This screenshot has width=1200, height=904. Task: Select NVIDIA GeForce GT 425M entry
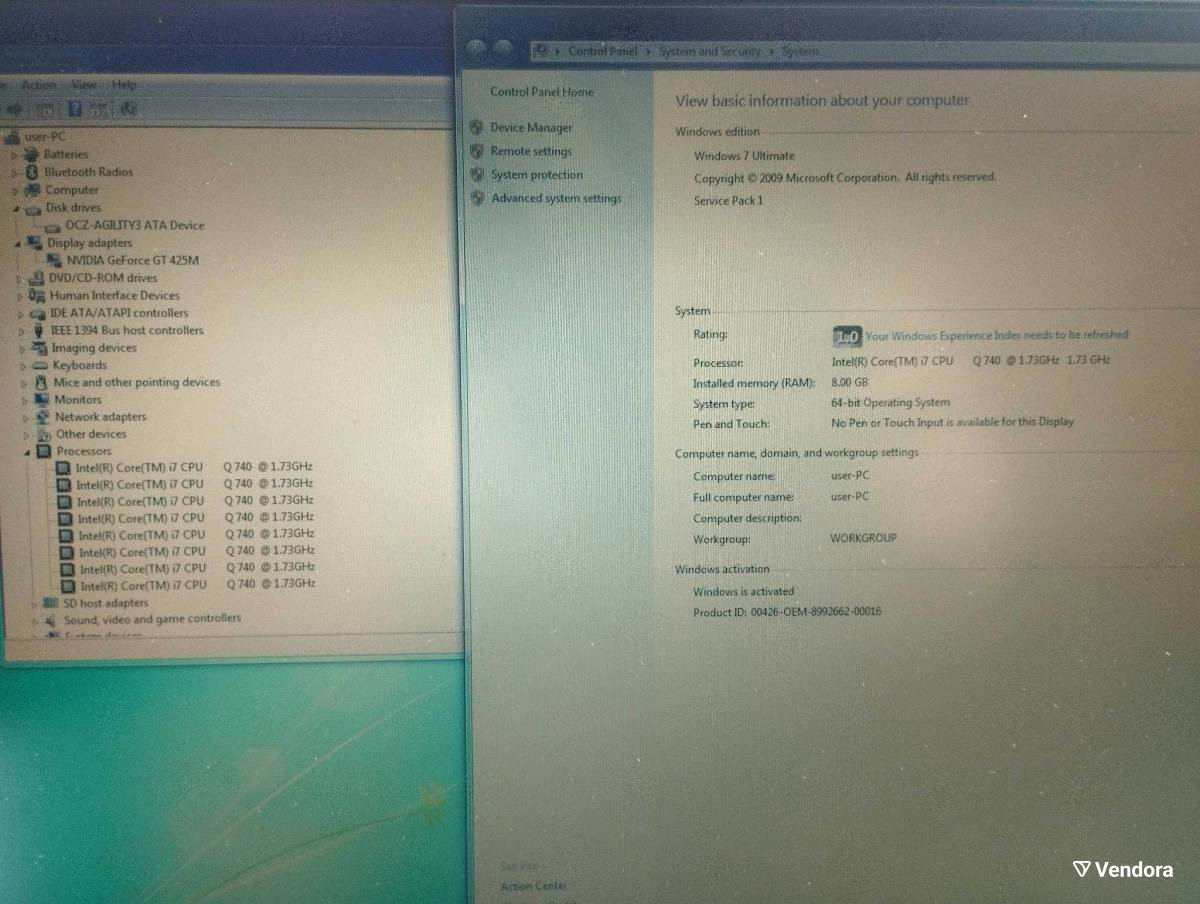pos(133,261)
